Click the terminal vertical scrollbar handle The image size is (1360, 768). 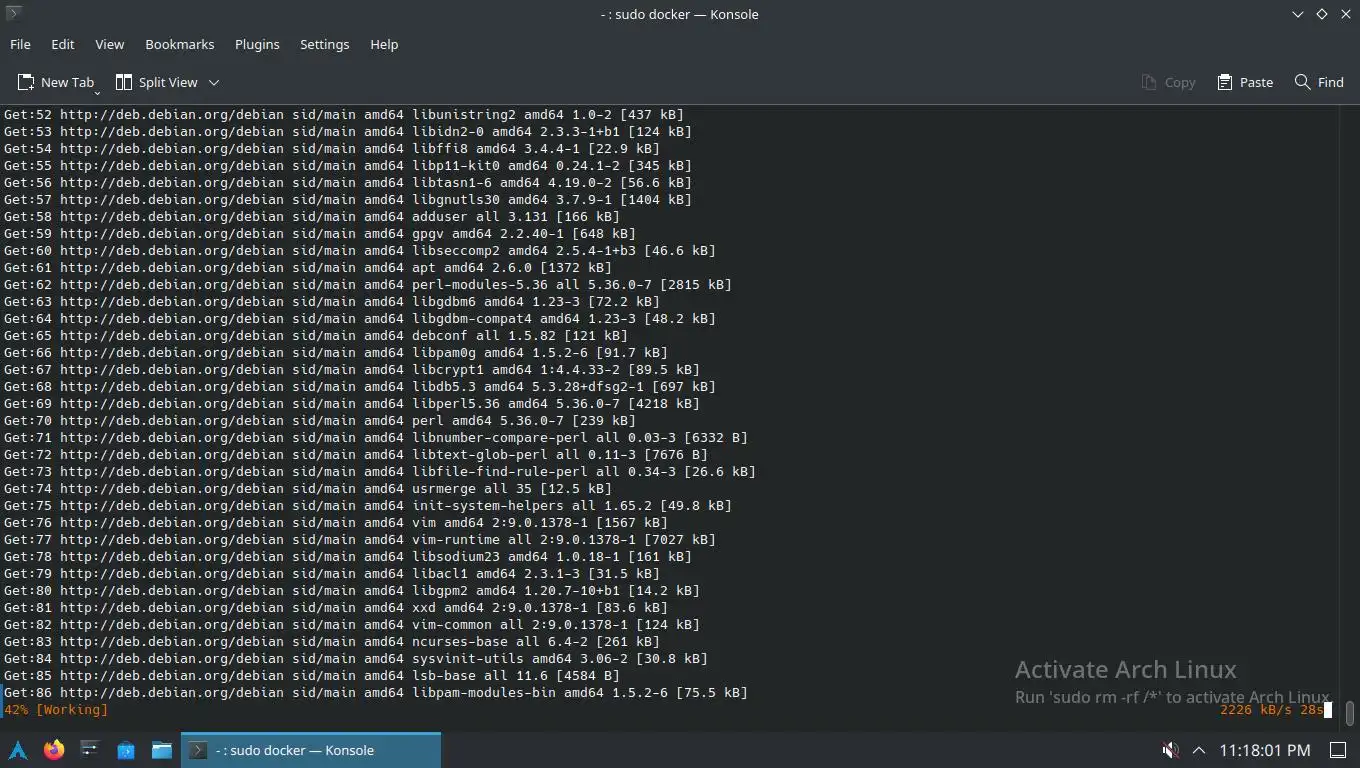[1349, 714]
